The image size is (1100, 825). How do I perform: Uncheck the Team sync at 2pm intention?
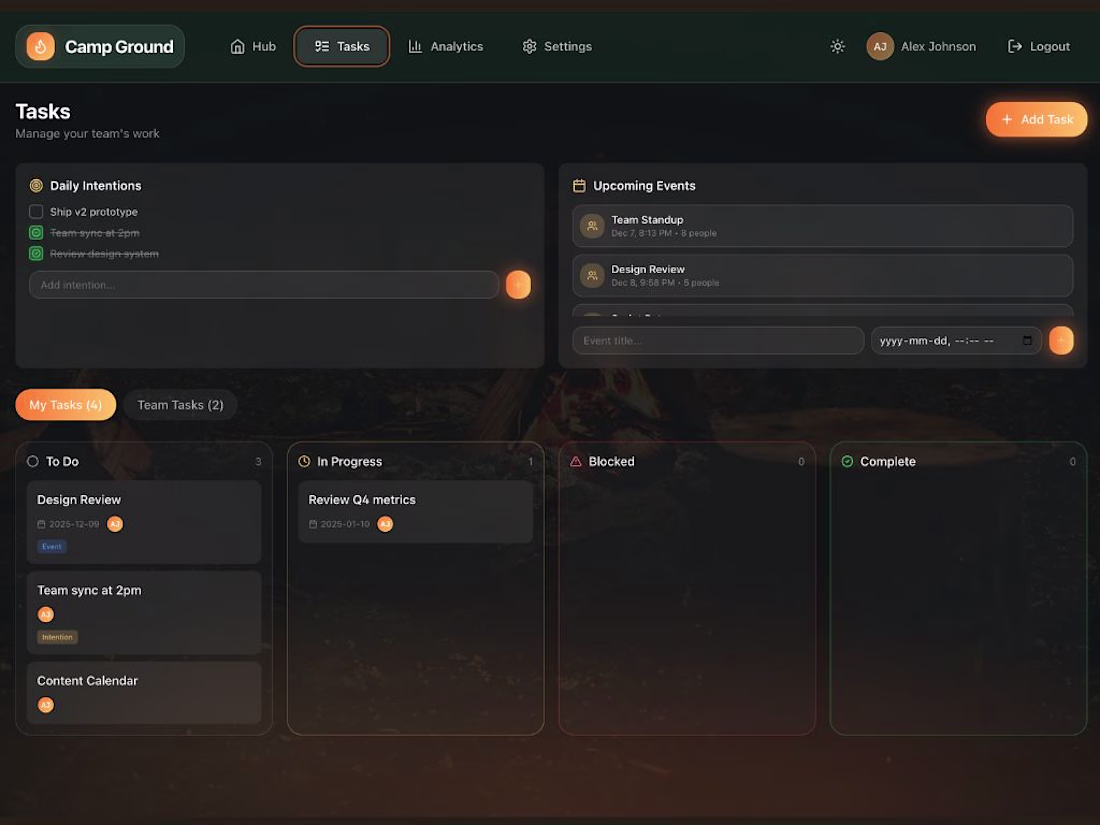pos(36,233)
